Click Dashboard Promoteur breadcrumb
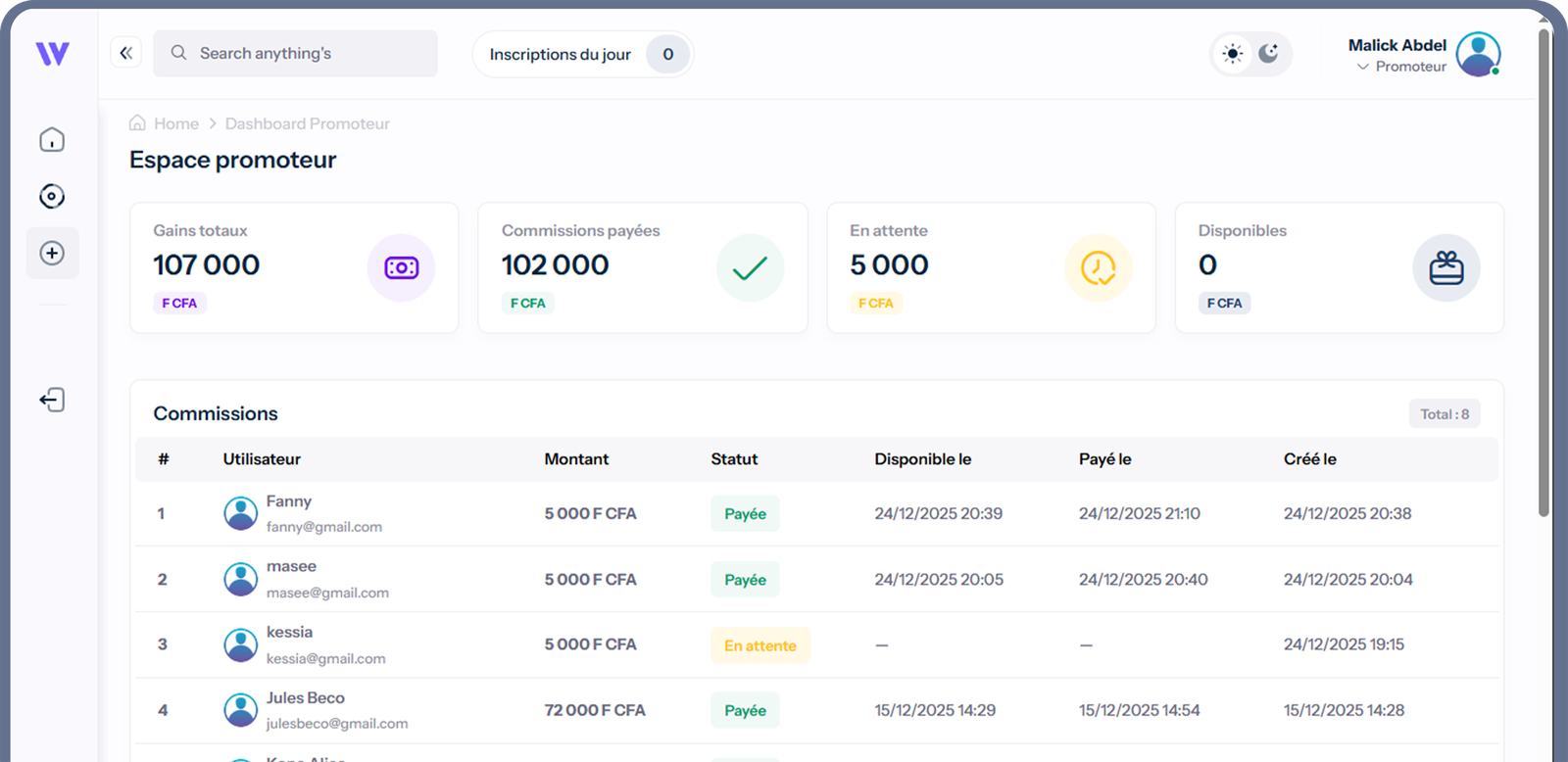 point(307,123)
